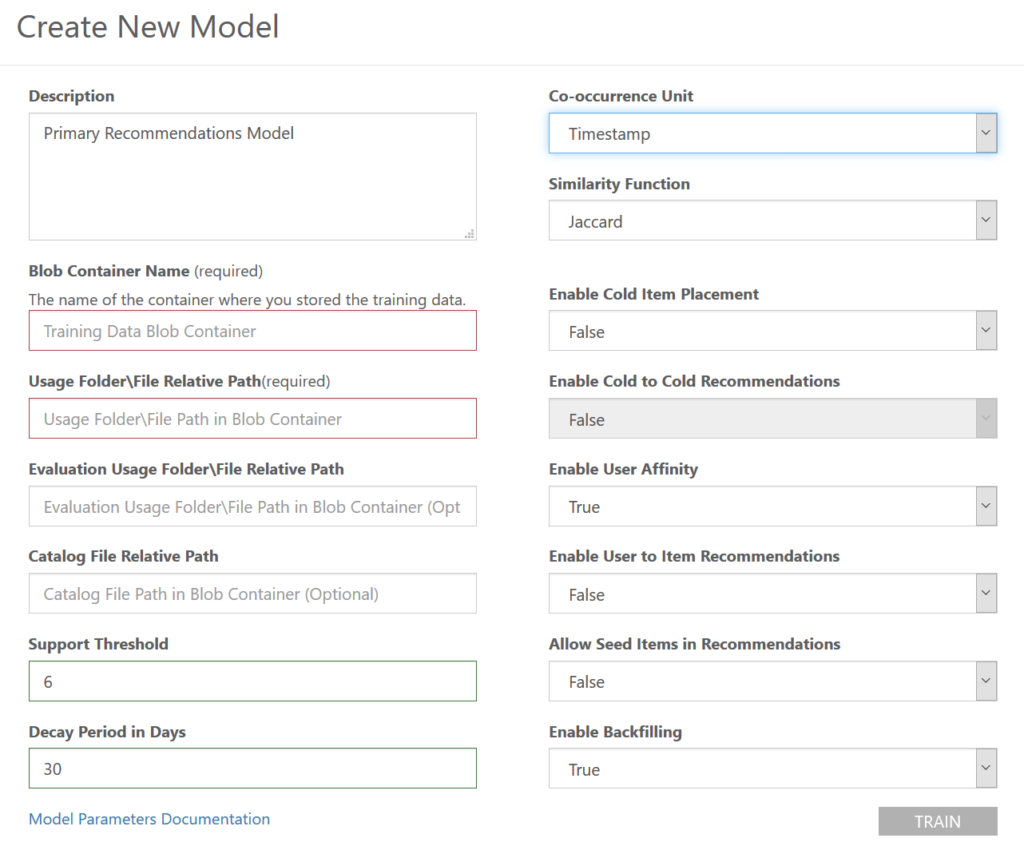Expand the Enable Backfilling dropdown
Viewport: 1024px width, 850px height.
pos(770,768)
